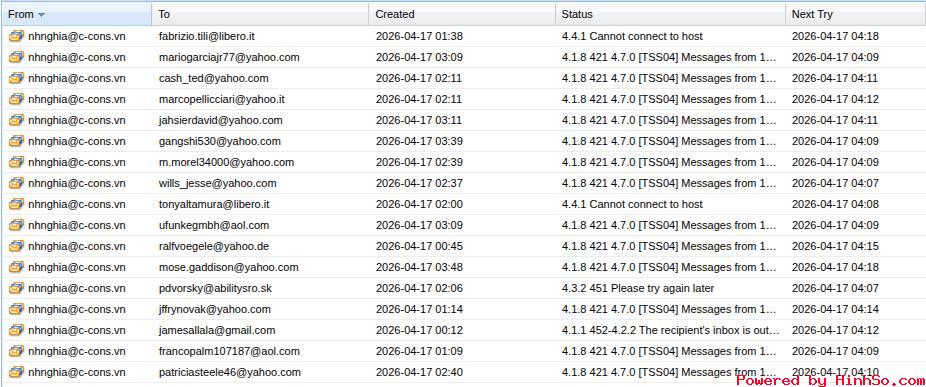Screen dimensions: 926x387
Task: Select recipient patriciasteele46@yahoo.com
Action: click(230, 372)
